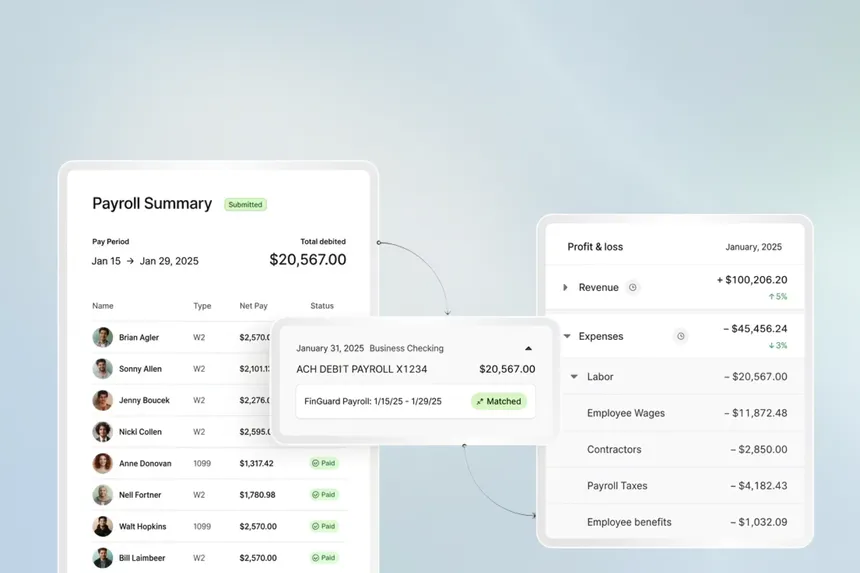
Task: Click Nell Fortner's avatar photo
Action: pos(103,495)
